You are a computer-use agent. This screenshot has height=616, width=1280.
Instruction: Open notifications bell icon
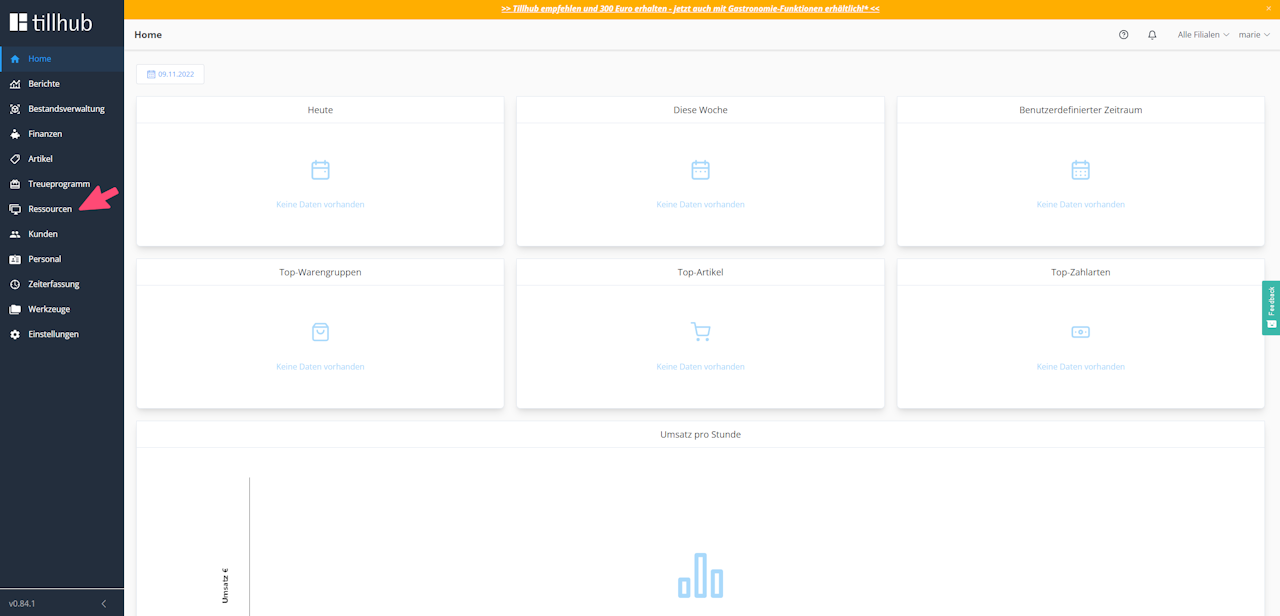click(1152, 35)
